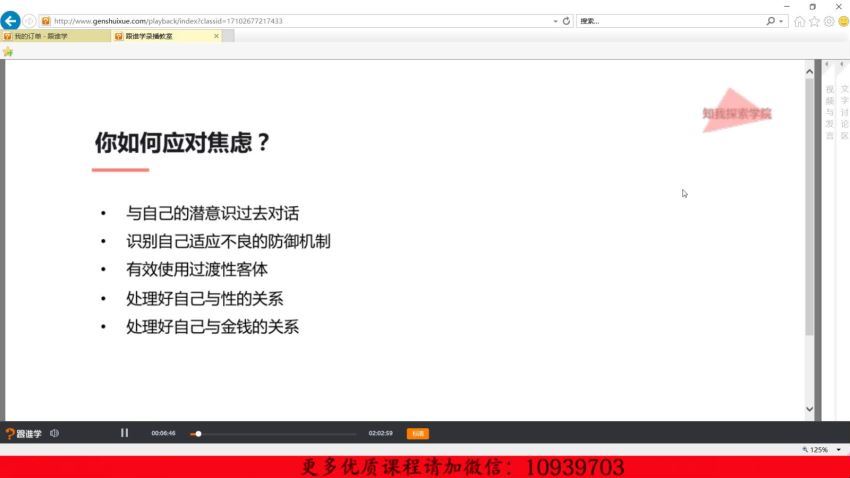
Task: Expand the 视频与发言 side panel
Action: 829,111
